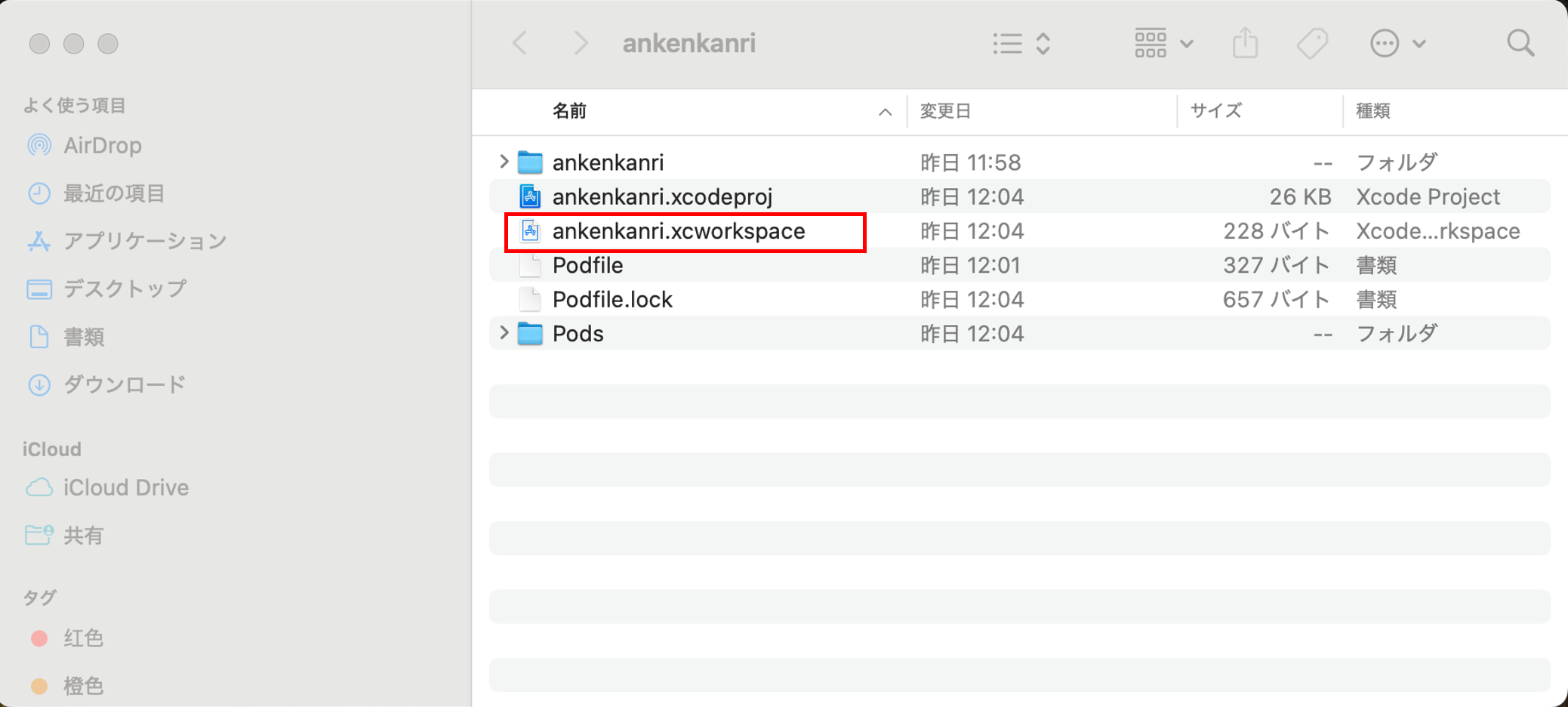The height and width of the screenshot is (707, 1568).
Task: Click the ankenkanri.xcworkspace file name
Action: (679, 231)
